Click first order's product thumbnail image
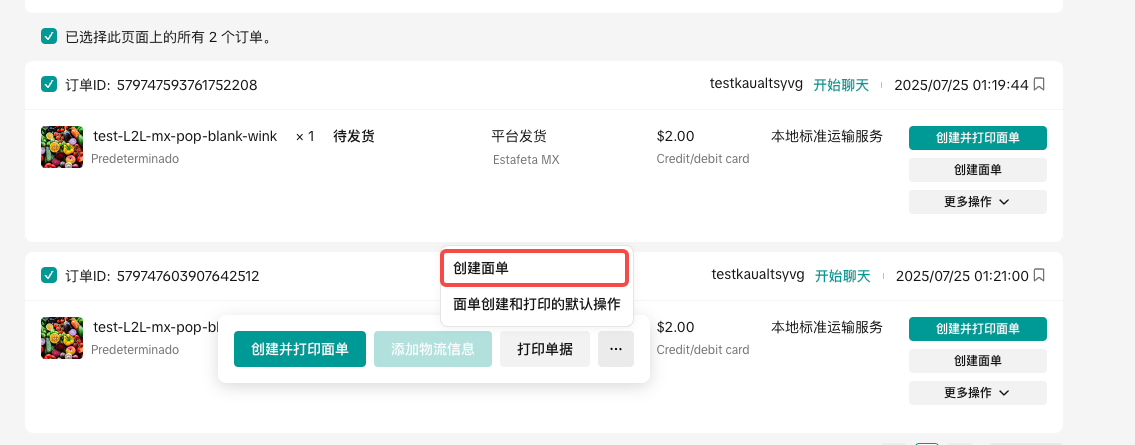1135x445 pixels. click(62, 146)
